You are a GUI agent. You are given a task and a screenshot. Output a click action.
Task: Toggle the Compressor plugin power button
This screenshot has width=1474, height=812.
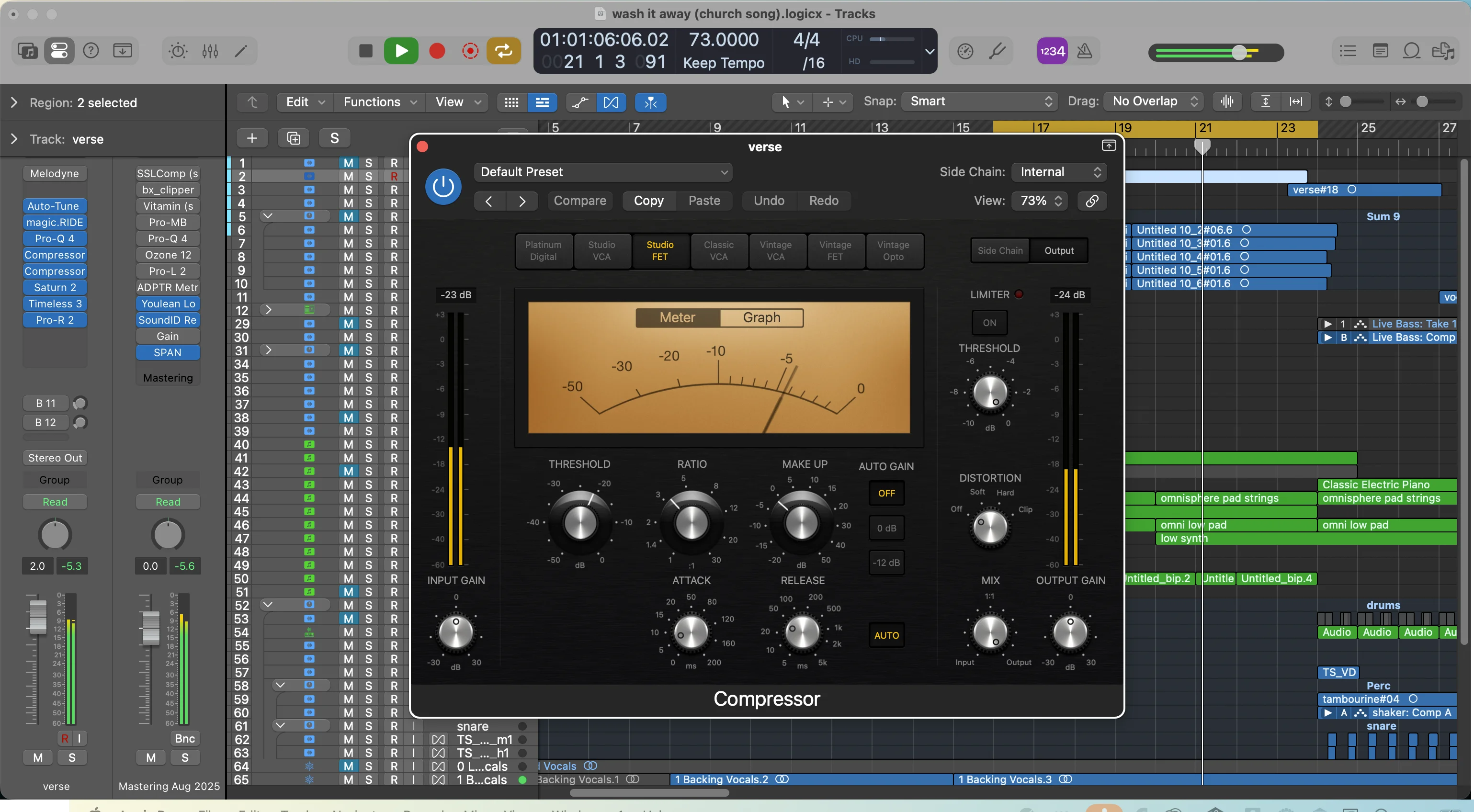coord(443,187)
